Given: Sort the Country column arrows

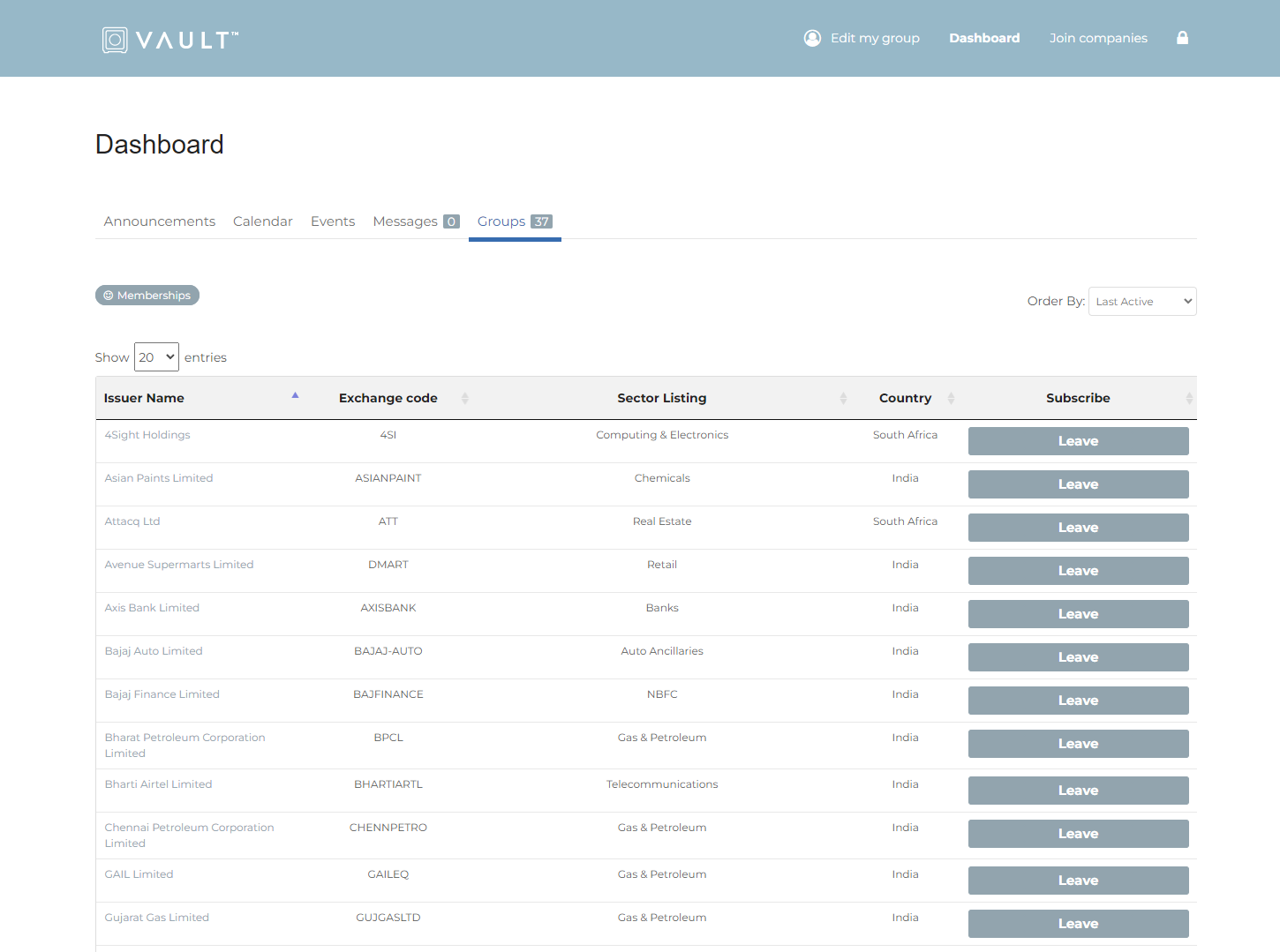Looking at the screenshot, I should tap(951, 399).
